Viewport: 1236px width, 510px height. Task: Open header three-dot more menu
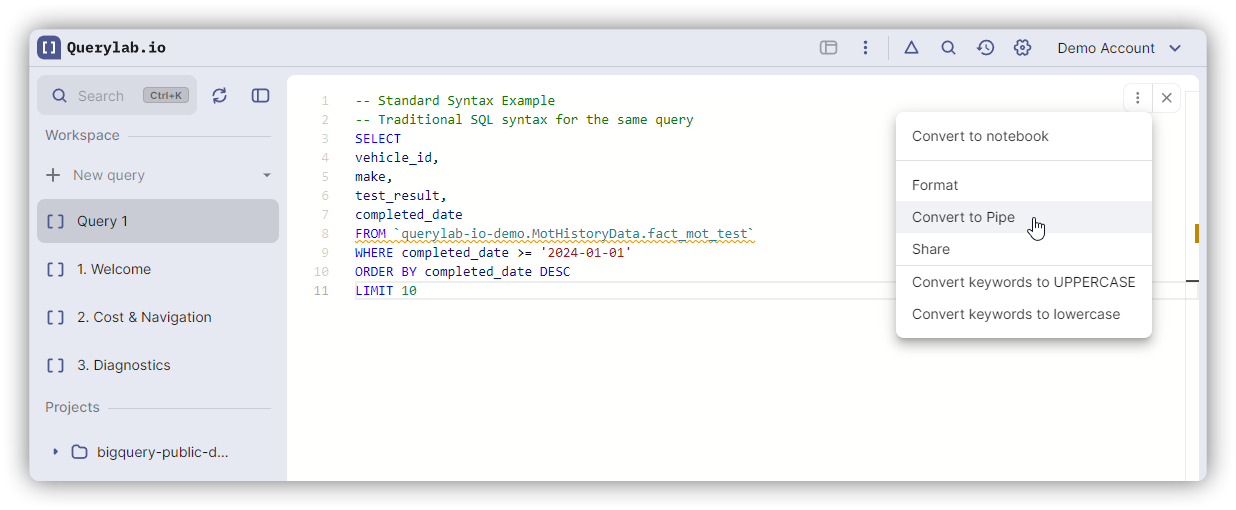tap(865, 48)
